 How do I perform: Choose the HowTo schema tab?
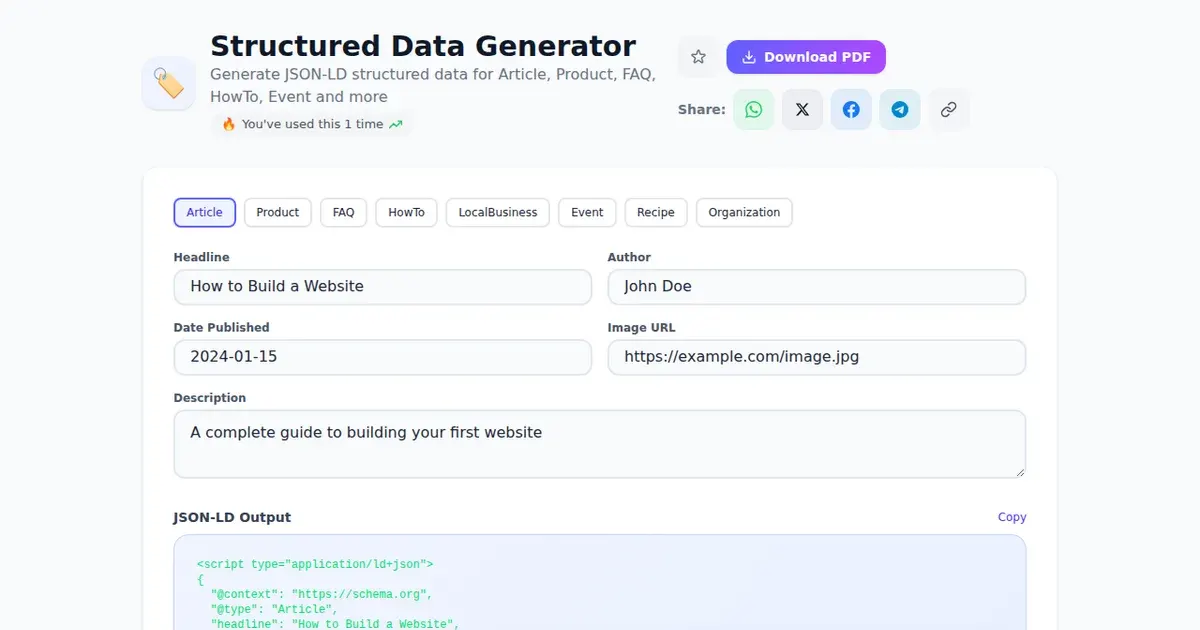(x=406, y=212)
